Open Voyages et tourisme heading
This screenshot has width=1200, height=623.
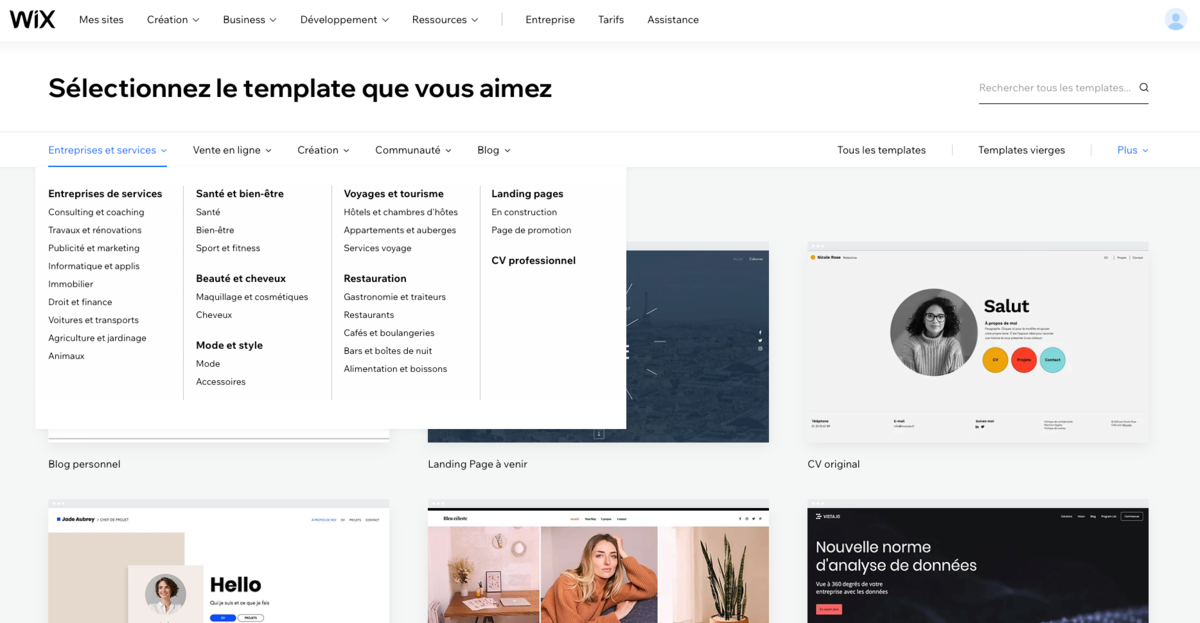click(x=394, y=194)
